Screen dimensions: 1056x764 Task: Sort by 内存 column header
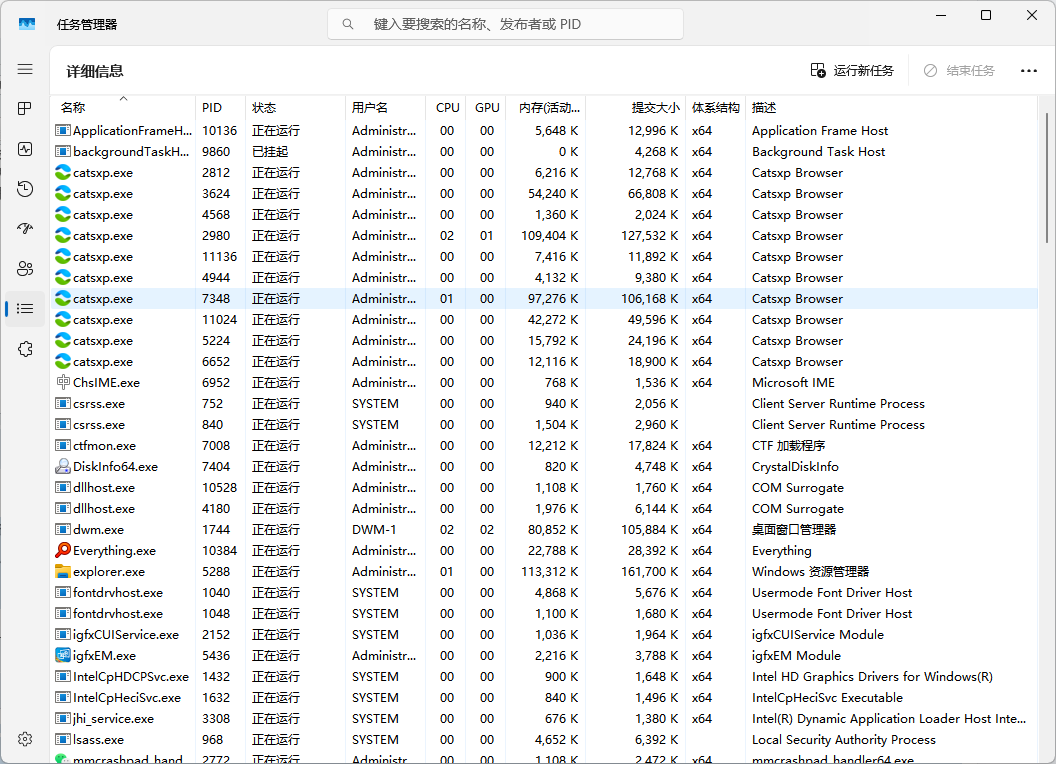pos(543,108)
